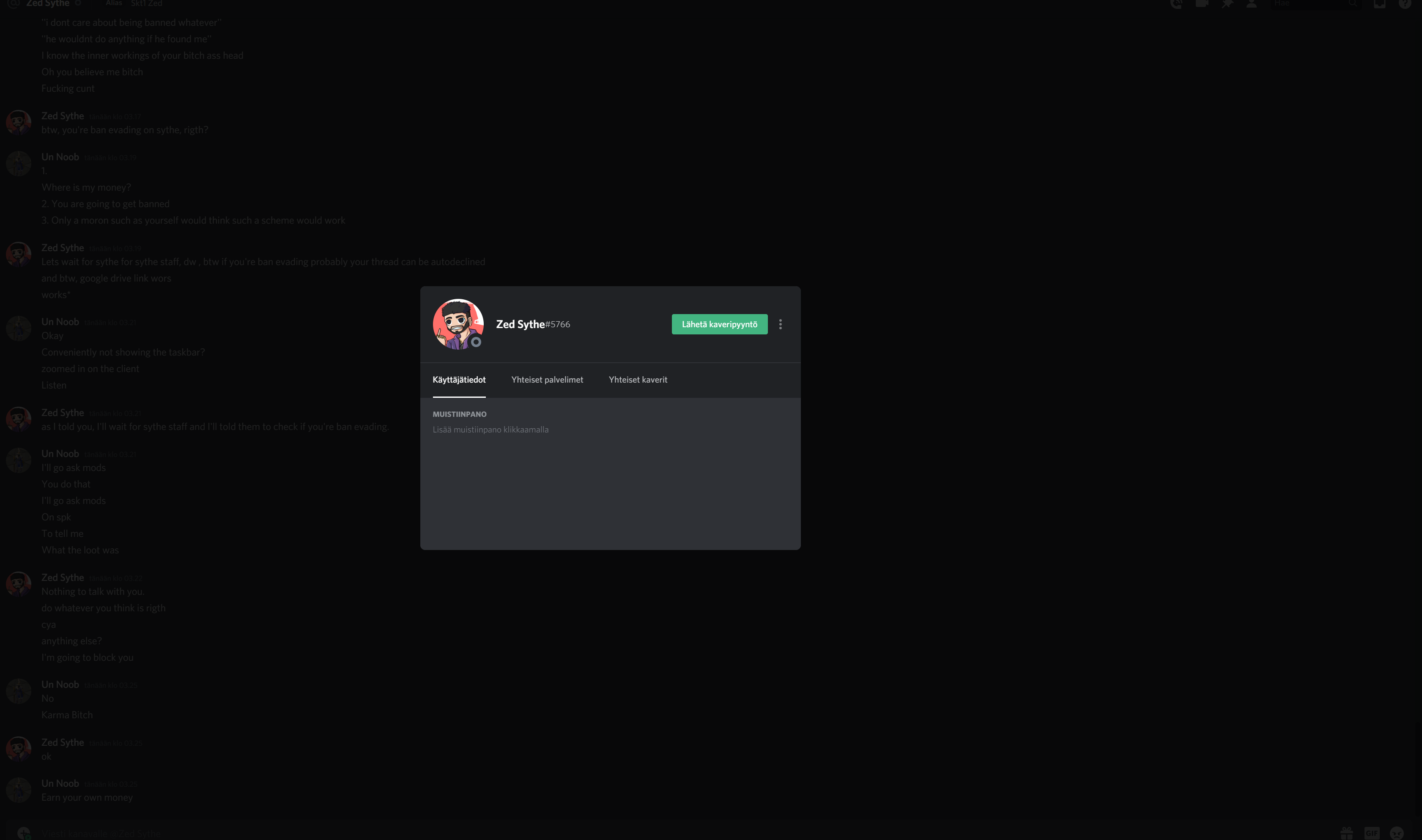The image size is (1422, 840).
Task: Start a voice call with the phone icon
Action: (x=1176, y=3)
